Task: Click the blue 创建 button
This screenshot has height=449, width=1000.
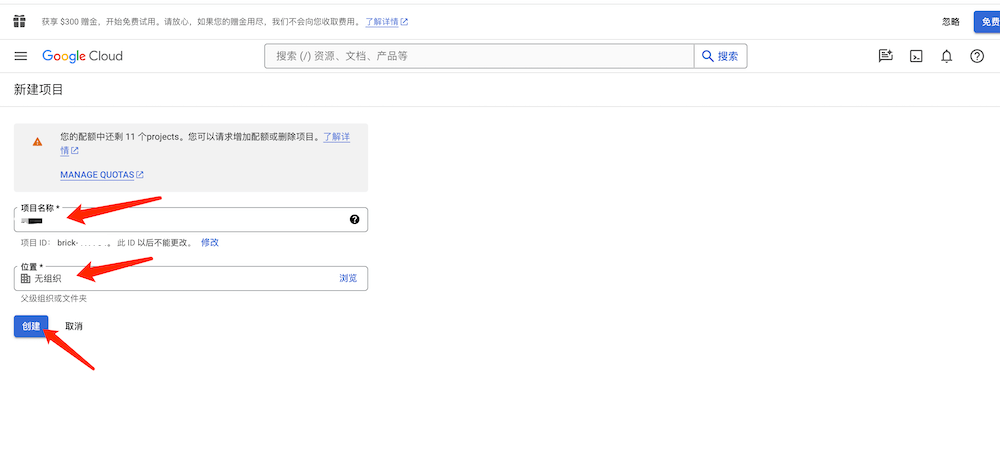Action: pyautogui.click(x=31, y=326)
